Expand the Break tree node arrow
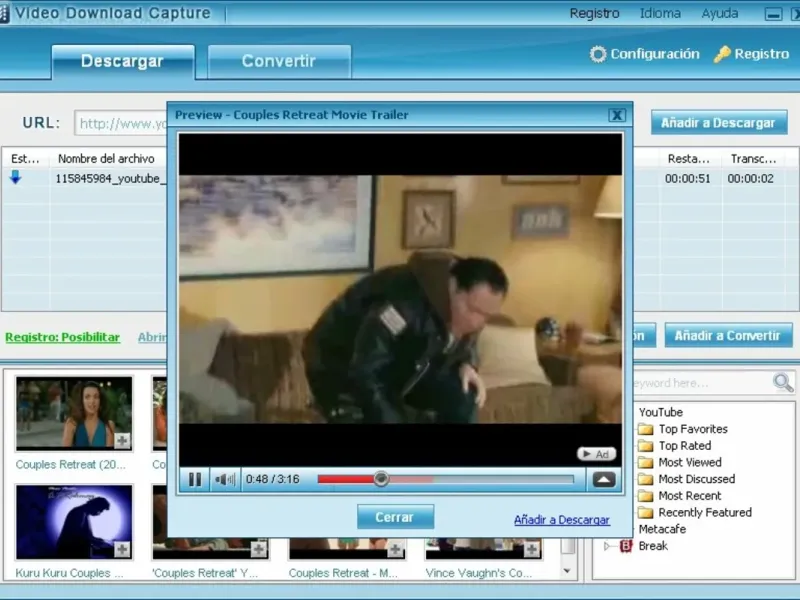 point(607,546)
